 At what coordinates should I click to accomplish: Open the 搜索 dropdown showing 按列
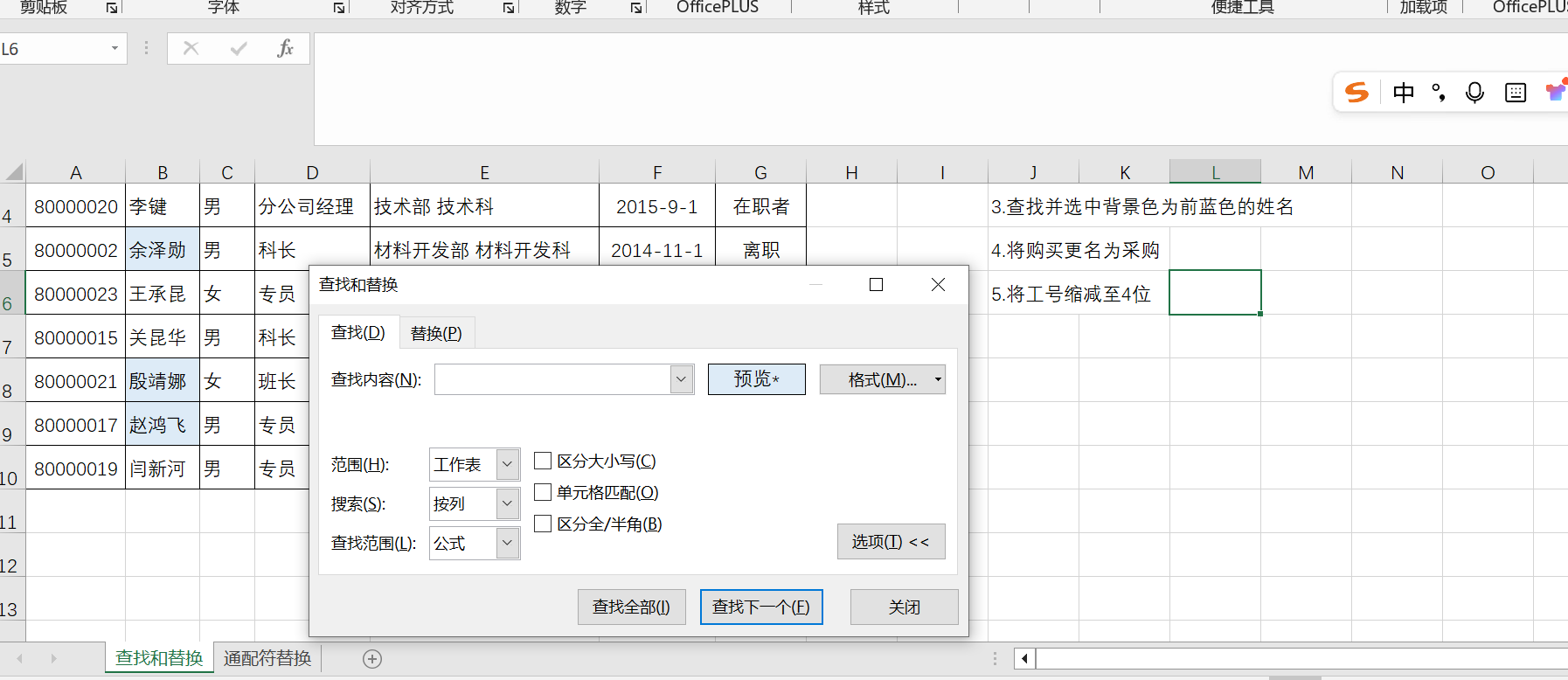click(507, 503)
